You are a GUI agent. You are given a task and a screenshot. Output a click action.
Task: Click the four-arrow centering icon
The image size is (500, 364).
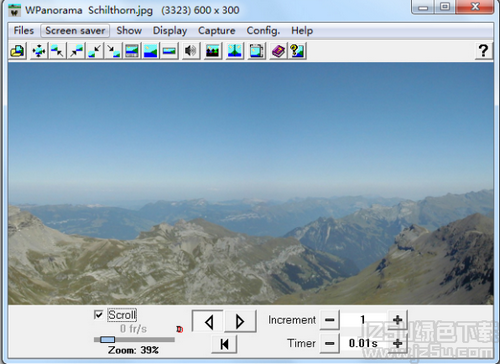[x=39, y=51]
